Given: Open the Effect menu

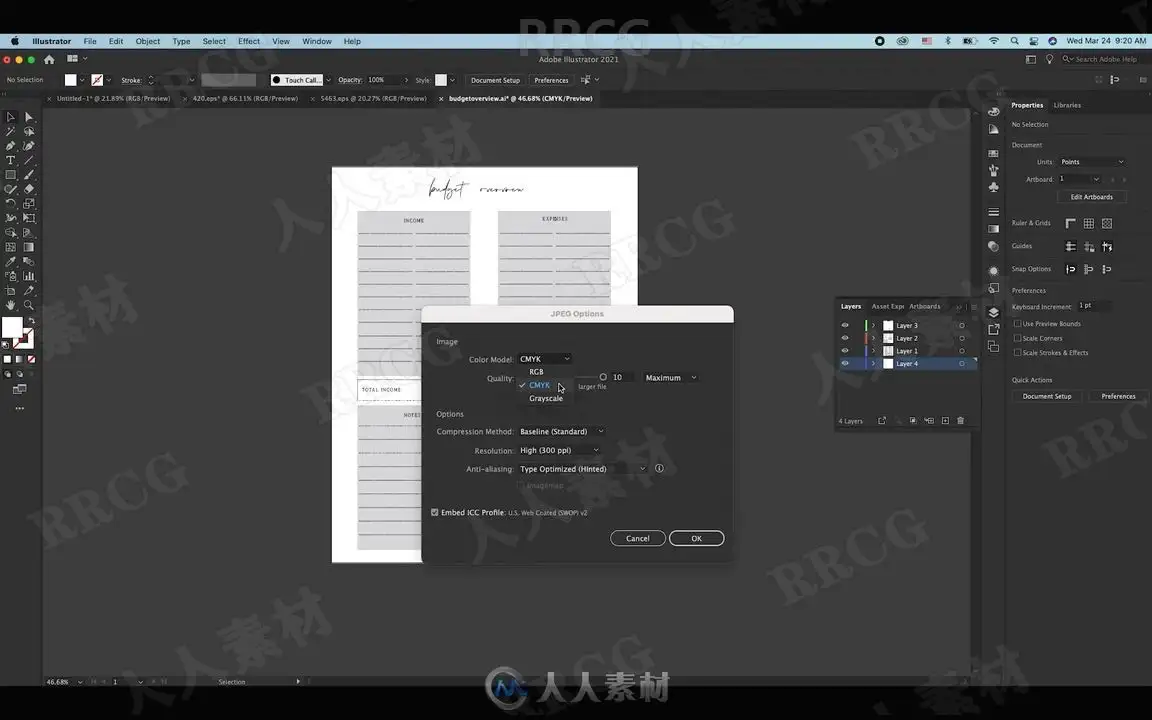Looking at the screenshot, I should click(248, 41).
